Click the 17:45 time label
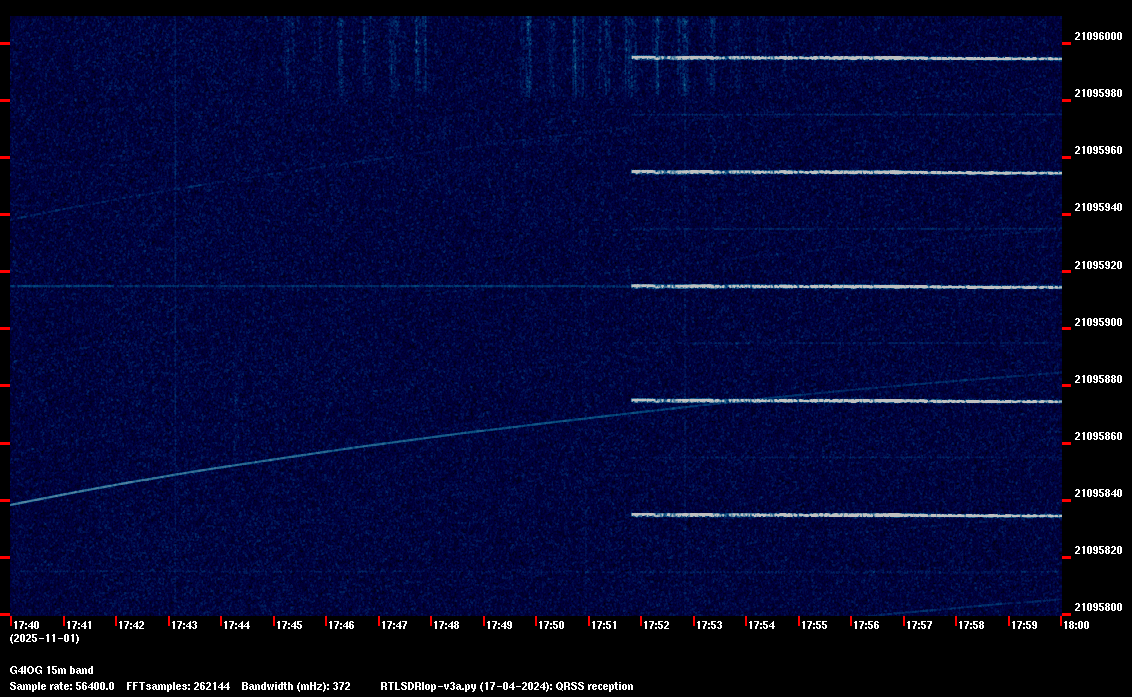Screen dimensions: 1132x697 pos(289,625)
